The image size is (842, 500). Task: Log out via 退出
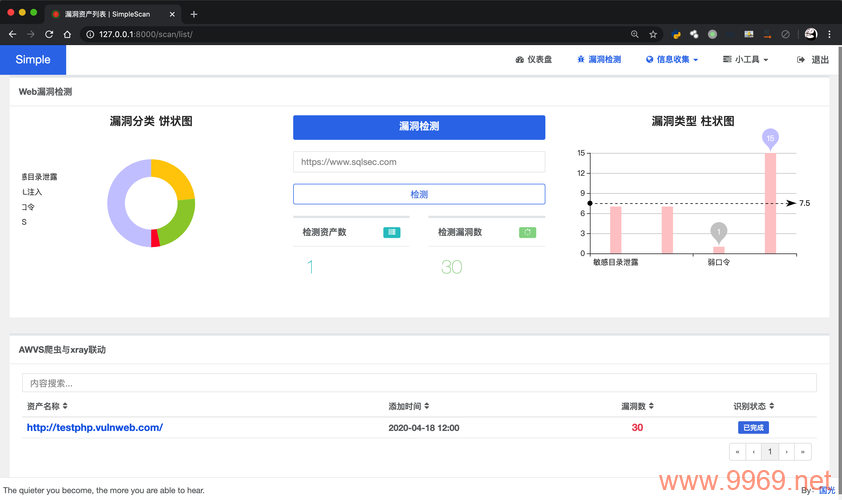[813, 60]
